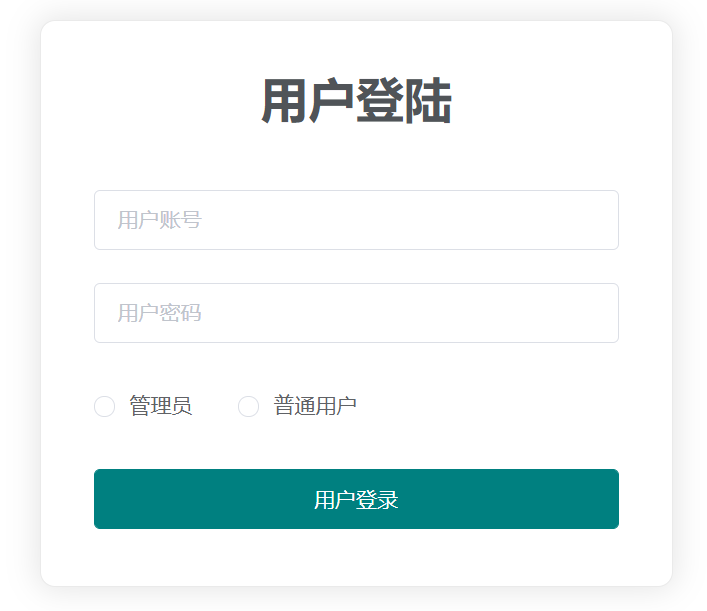The height and width of the screenshot is (611, 707).
Task: Select the 普通用户 radio button
Action: [x=249, y=406]
